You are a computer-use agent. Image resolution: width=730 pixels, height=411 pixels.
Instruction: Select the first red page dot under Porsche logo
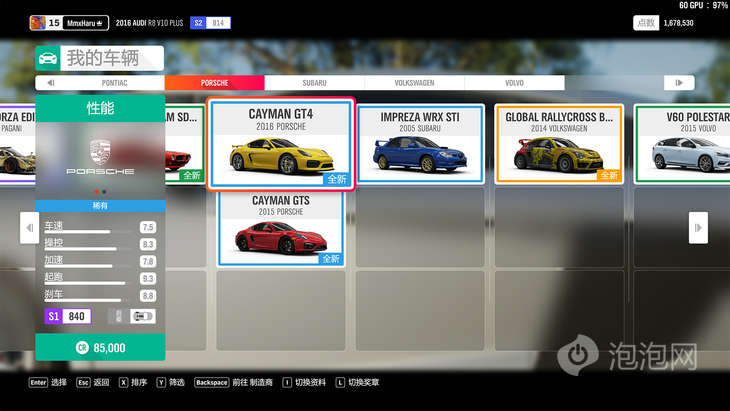click(x=96, y=192)
